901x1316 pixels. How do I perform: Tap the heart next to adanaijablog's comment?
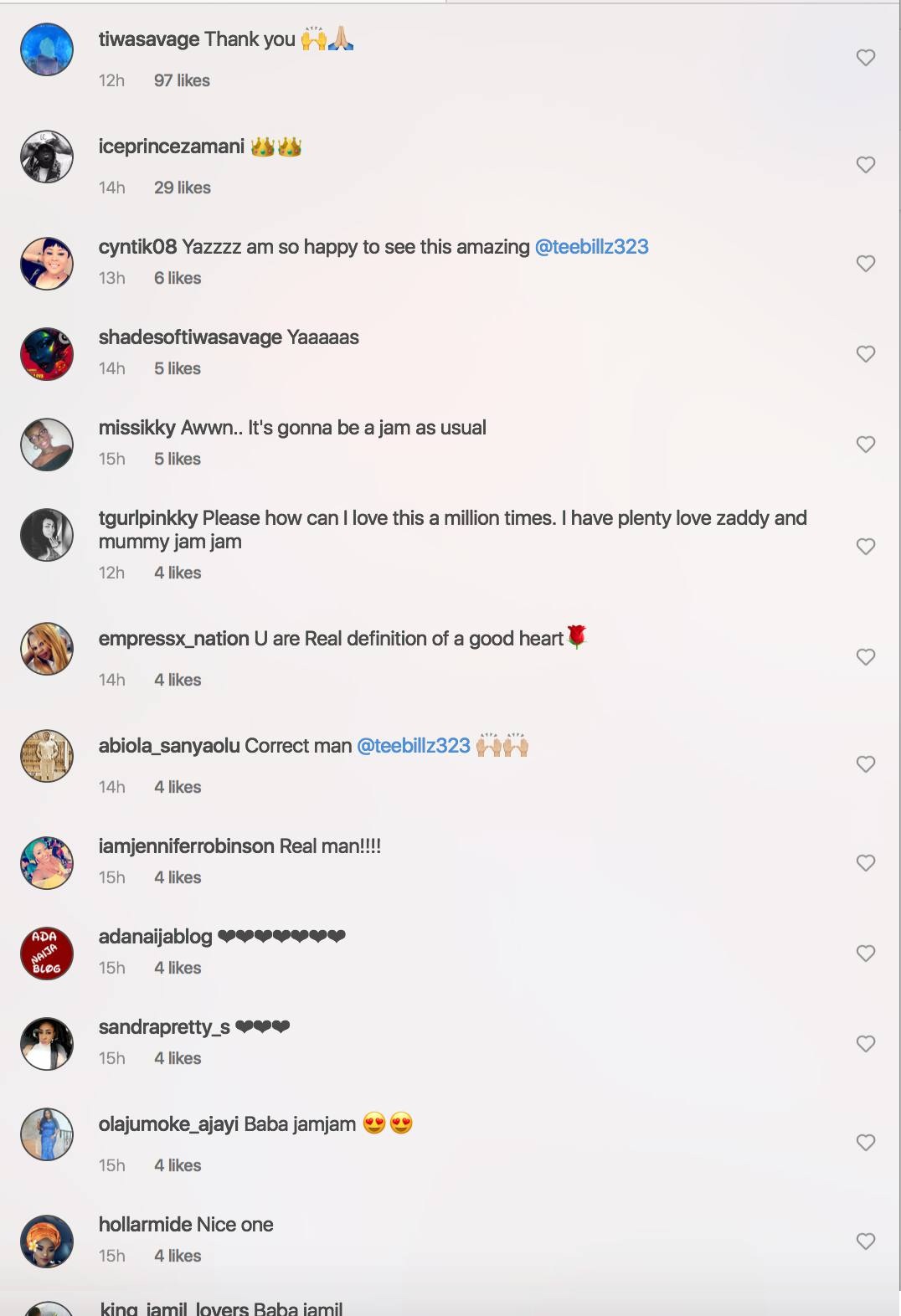coord(866,953)
